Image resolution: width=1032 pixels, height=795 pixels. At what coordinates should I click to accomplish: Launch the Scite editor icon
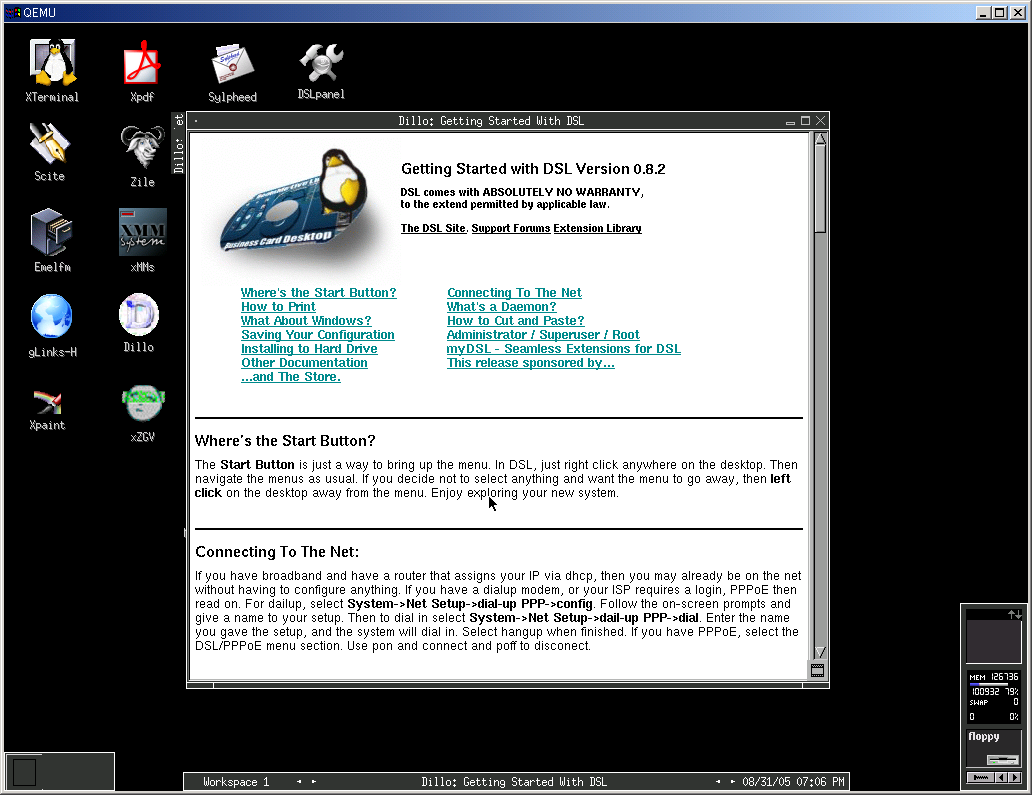[x=49, y=152]
